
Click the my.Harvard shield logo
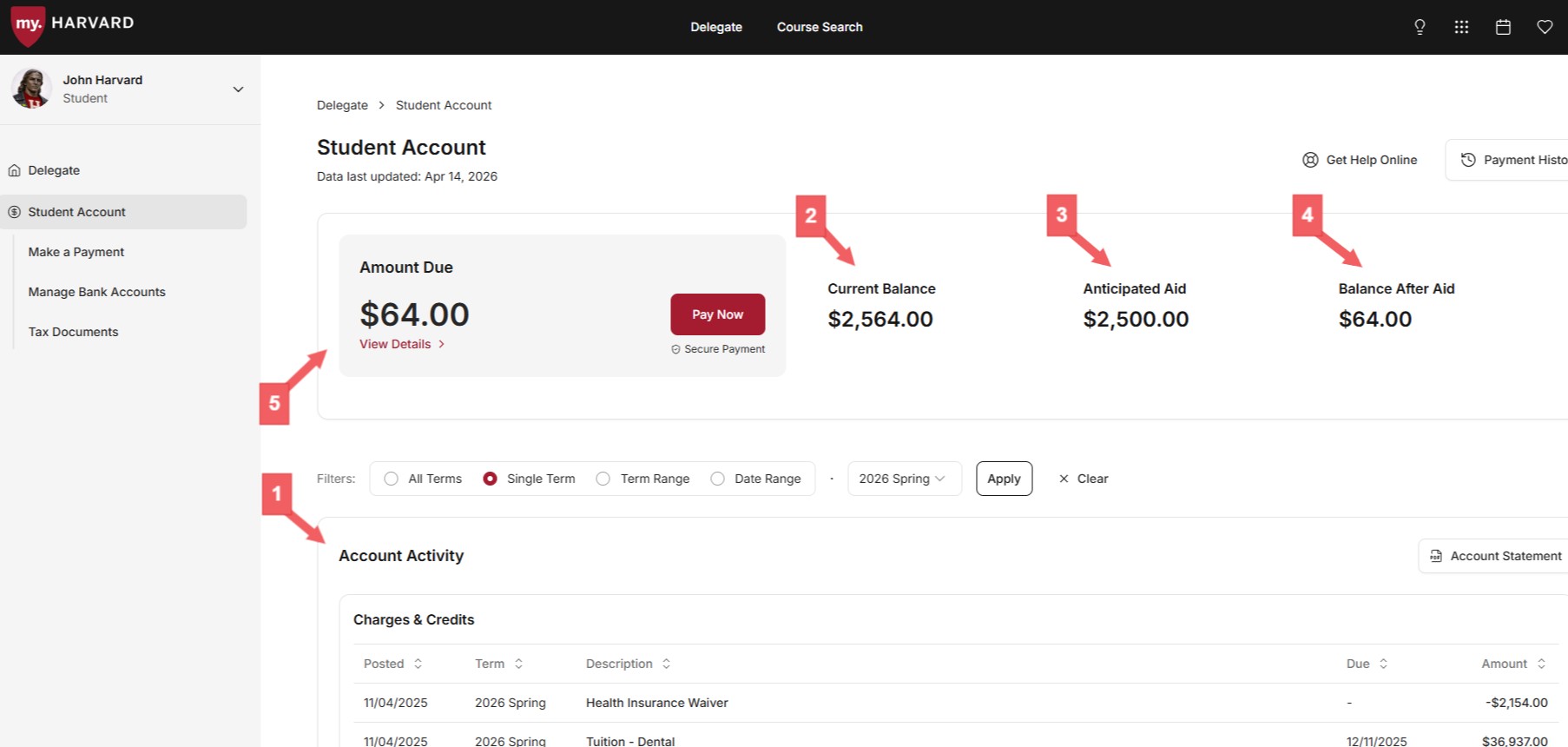pos(28,26)
